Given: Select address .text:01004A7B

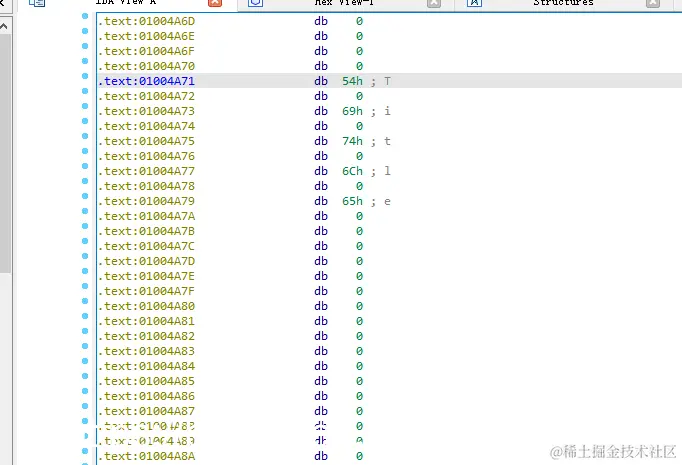Looking at the screenshot, I should pyautogui.click(x=147, y=231).
